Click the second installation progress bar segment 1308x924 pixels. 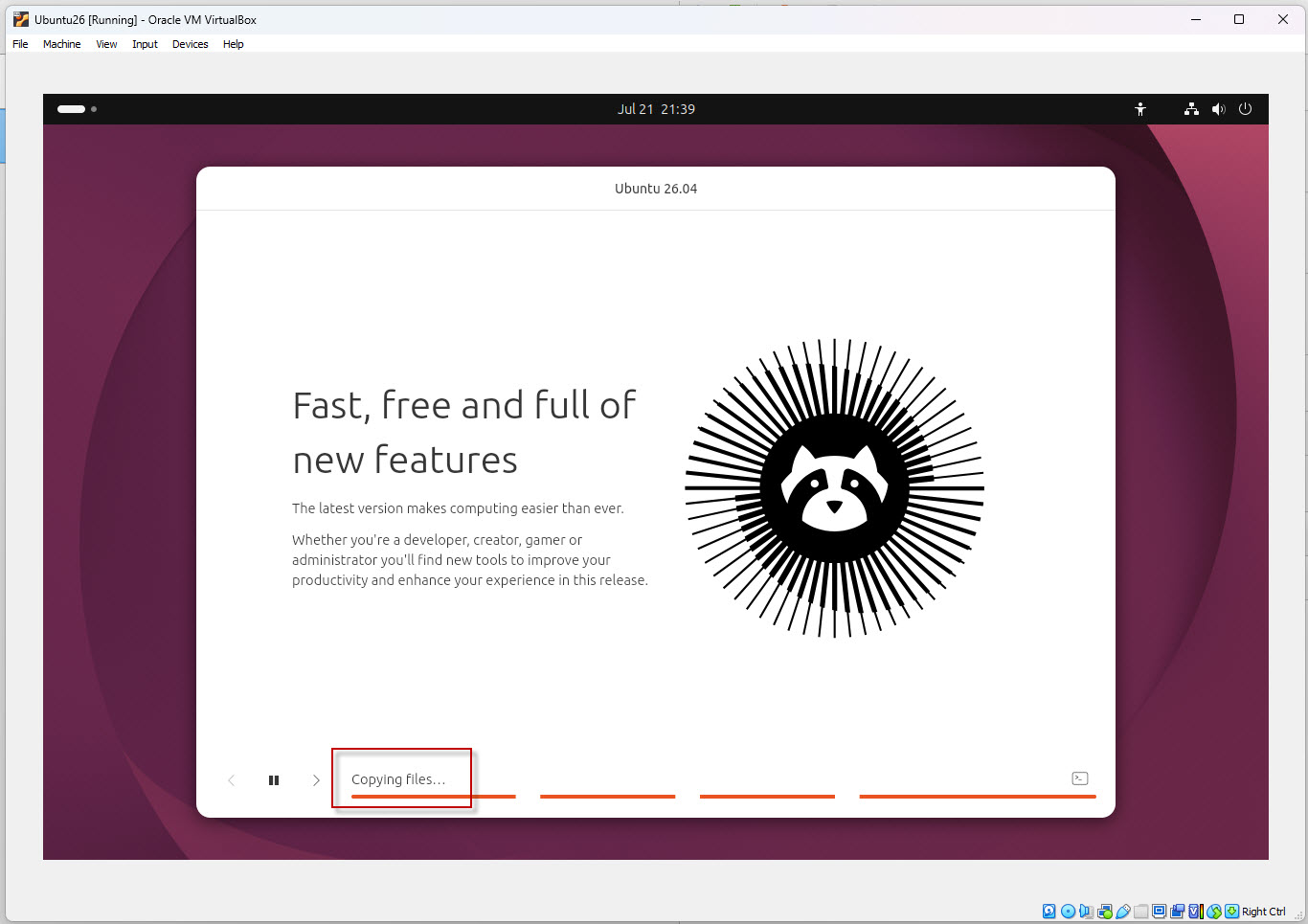607,796
